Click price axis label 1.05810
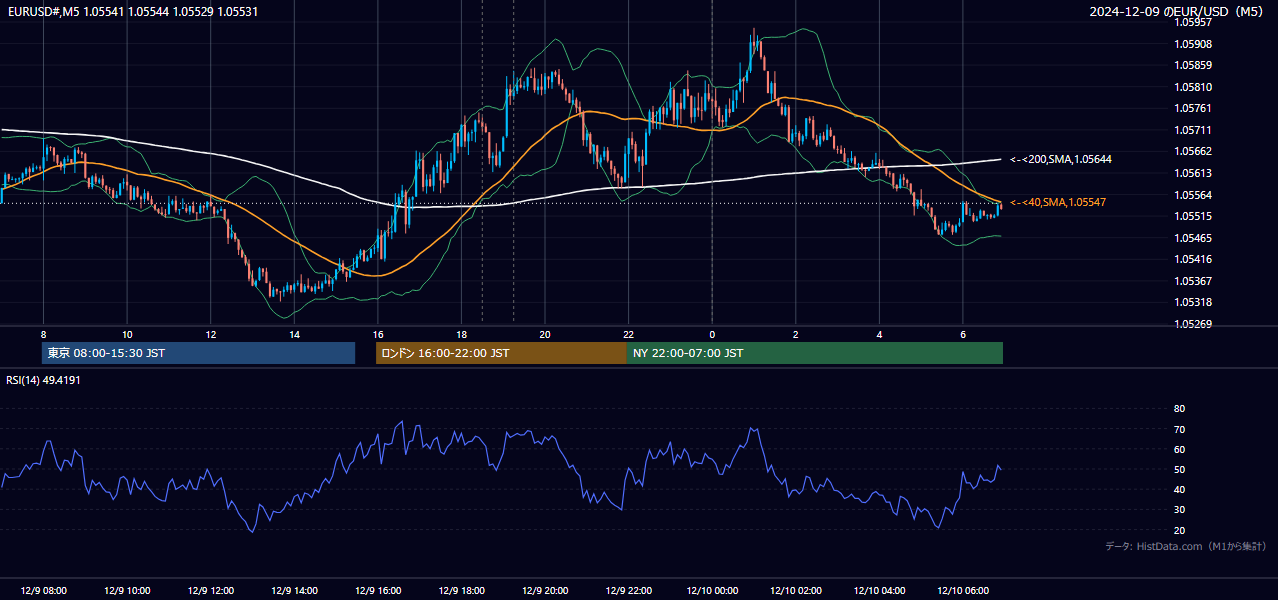1278x600 pixels. 1193,87
